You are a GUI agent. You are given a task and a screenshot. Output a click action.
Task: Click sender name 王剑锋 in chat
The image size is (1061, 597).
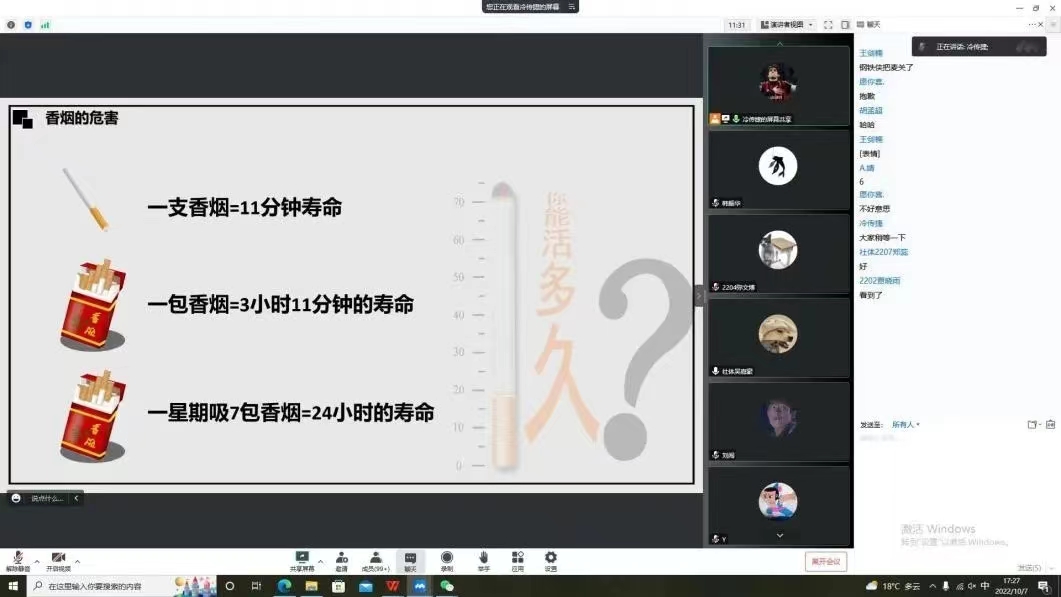coord(871,53)
